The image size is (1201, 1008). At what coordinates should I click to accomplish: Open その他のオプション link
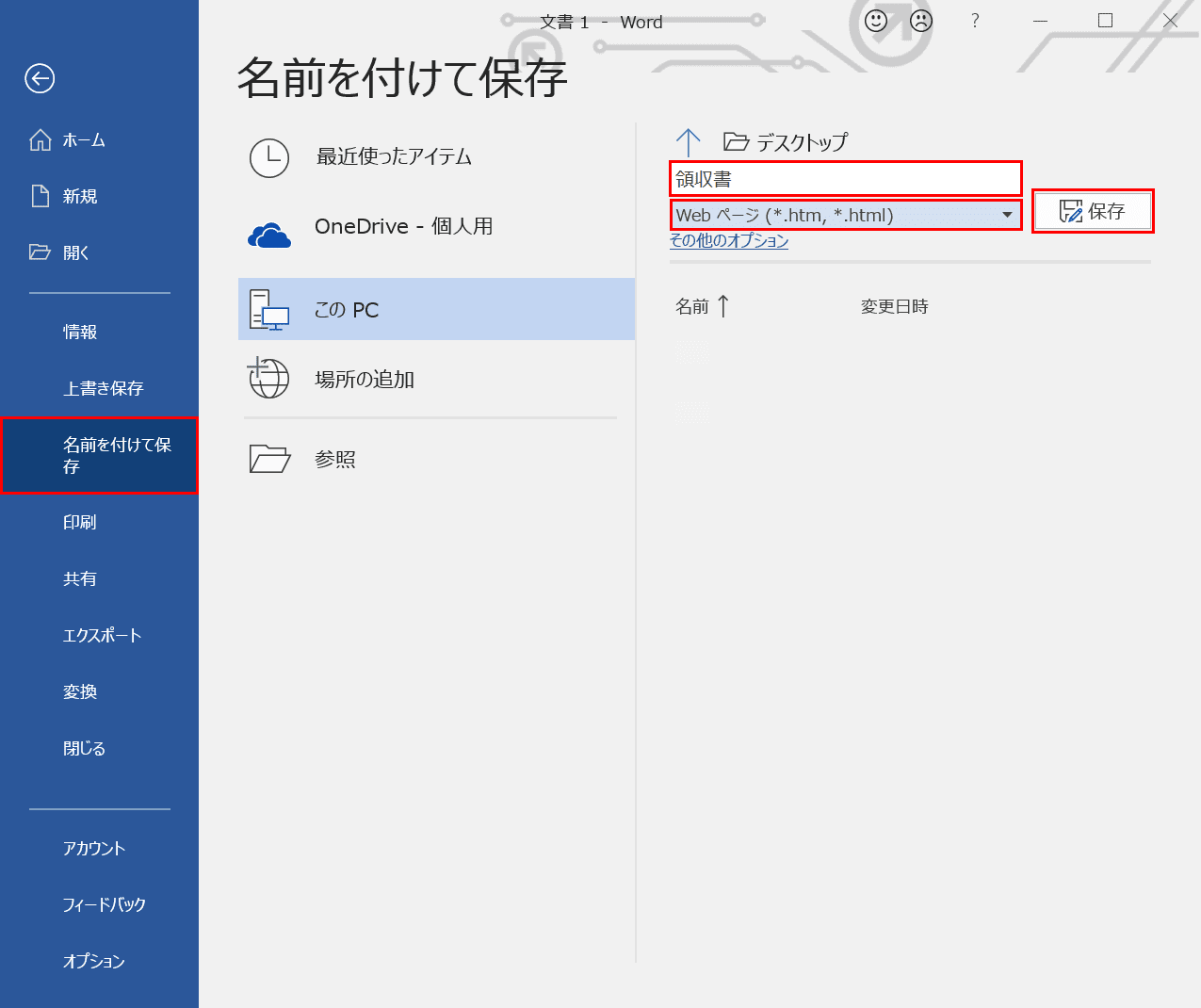pyautogui.click(x=729, y=241)
